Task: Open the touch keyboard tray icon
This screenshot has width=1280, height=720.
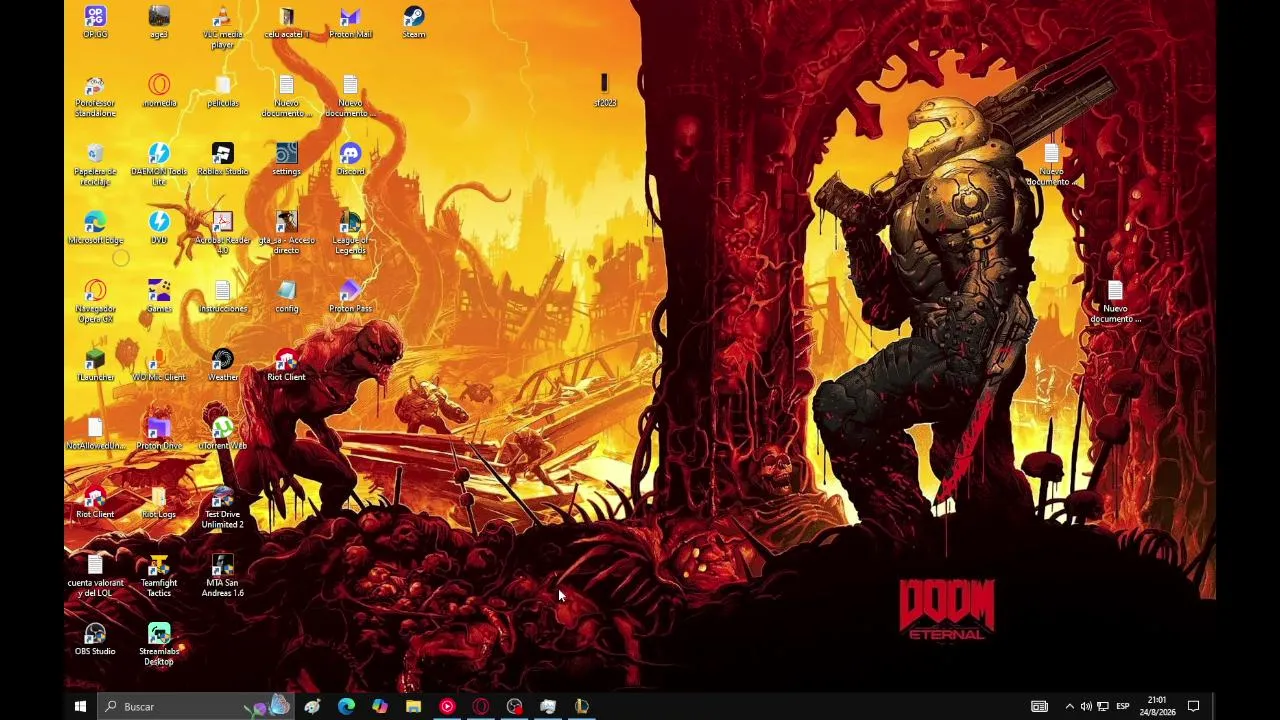Action: (x=1039, y=706)
